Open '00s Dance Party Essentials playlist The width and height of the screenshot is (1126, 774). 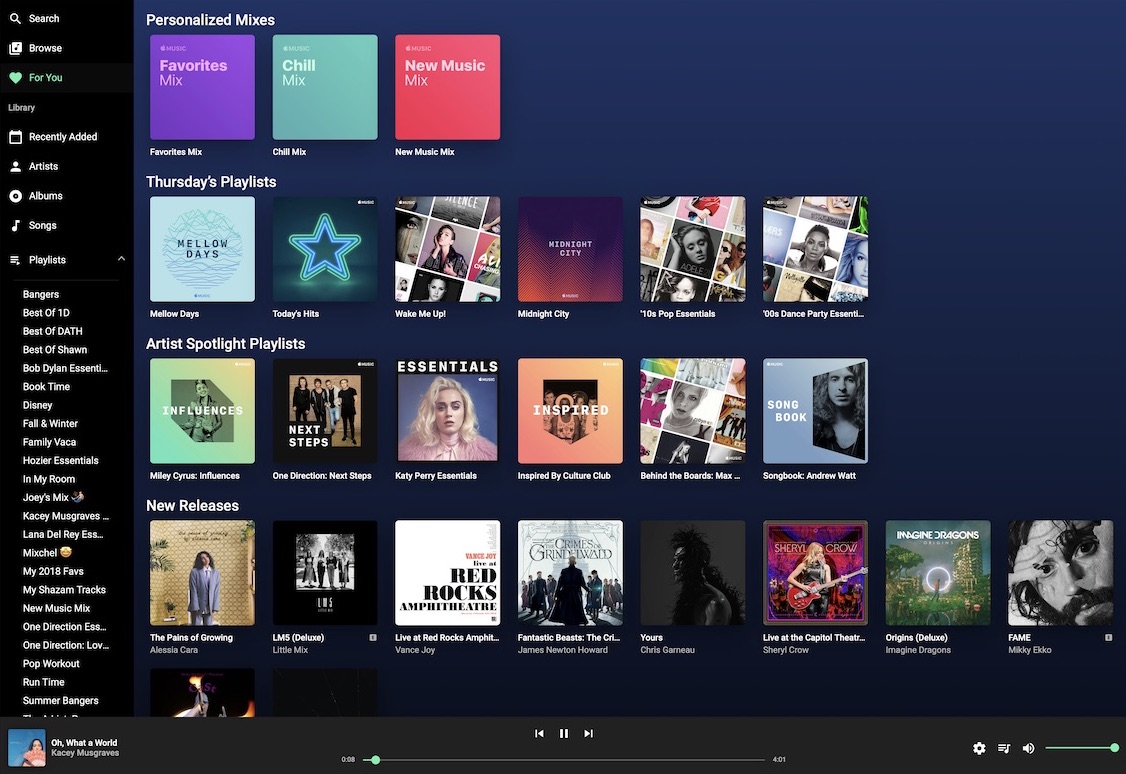[x=815, y=249]
